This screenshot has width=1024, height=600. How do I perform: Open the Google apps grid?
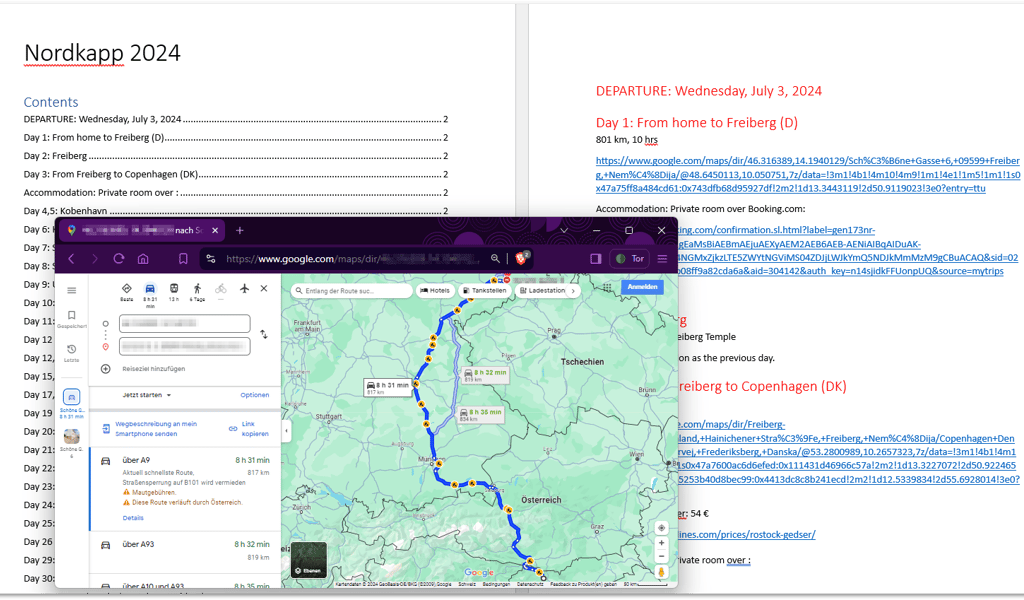[x=607, y=287]
